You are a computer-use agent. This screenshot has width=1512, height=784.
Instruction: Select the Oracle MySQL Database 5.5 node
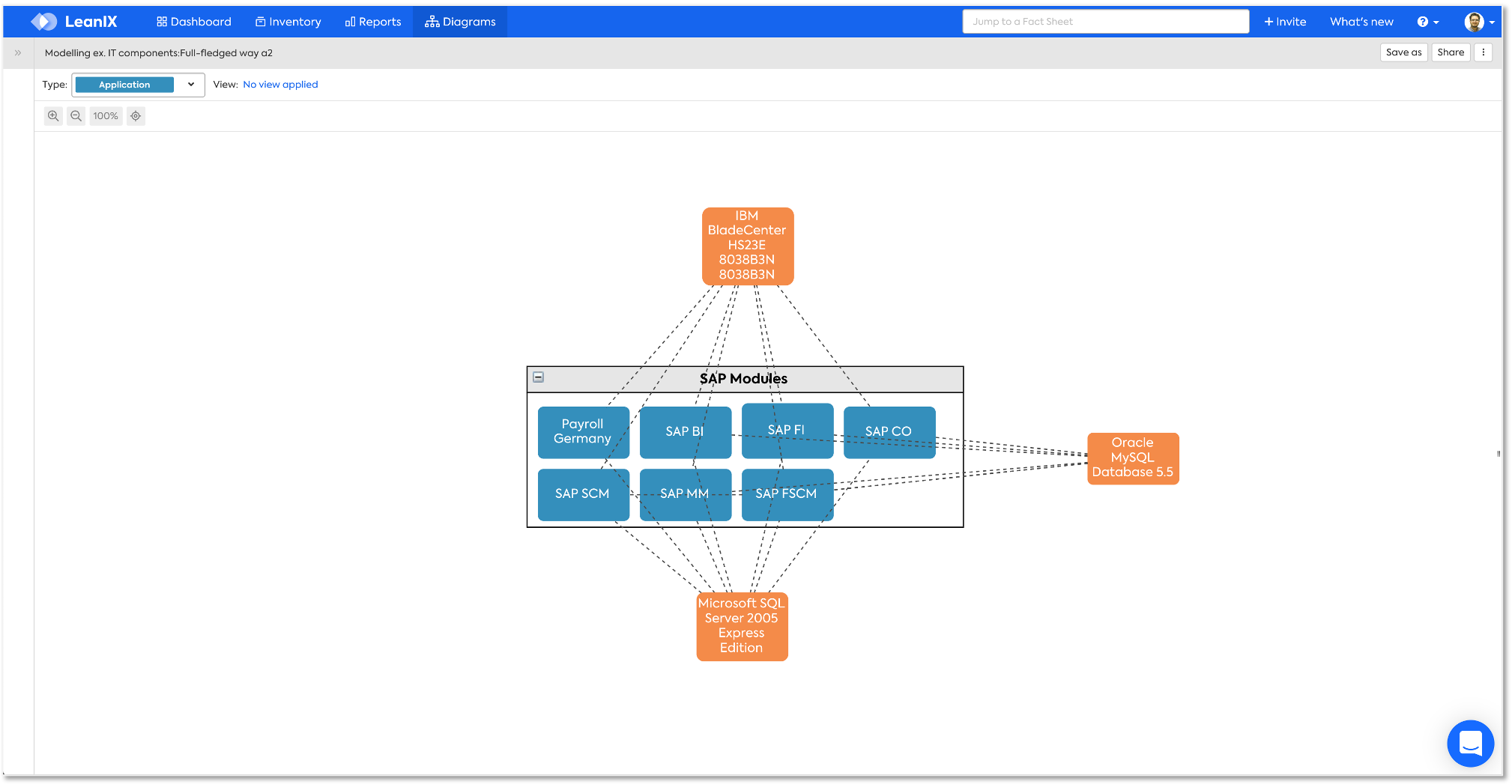[x=1133, y=458]
